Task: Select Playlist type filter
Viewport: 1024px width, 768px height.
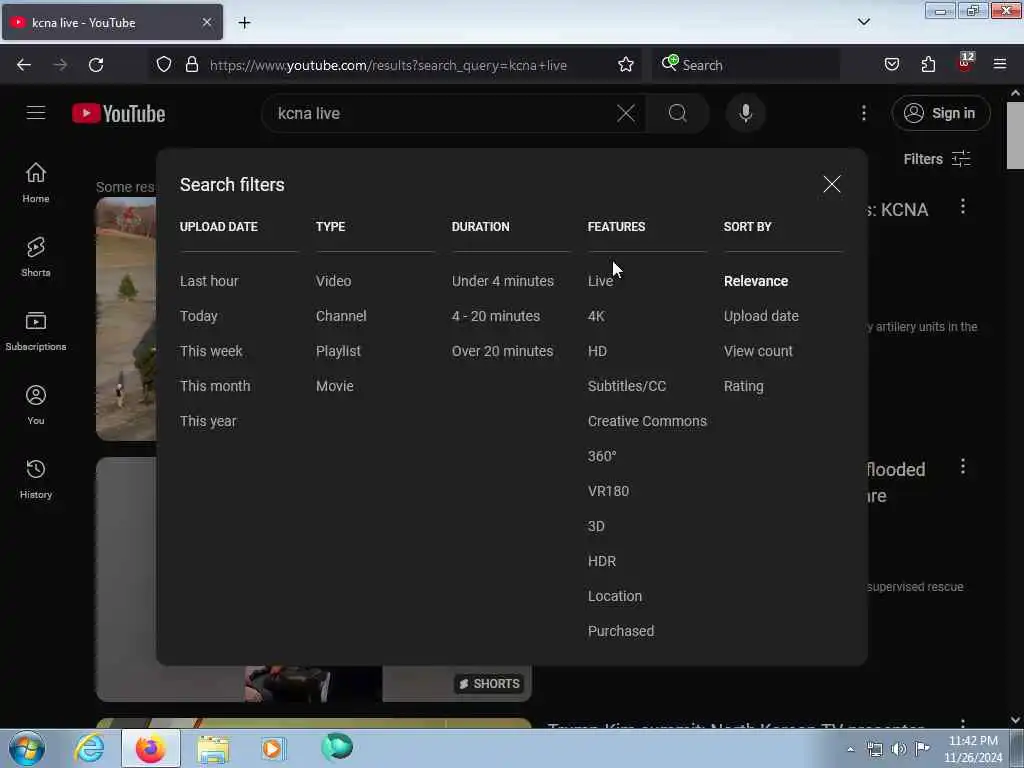Action: click(x=338, y=351)
